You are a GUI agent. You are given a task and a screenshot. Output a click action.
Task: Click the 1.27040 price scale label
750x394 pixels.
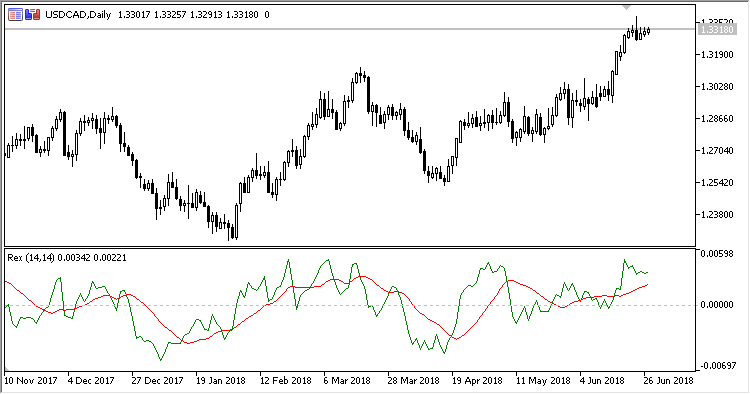coord(717,151)
